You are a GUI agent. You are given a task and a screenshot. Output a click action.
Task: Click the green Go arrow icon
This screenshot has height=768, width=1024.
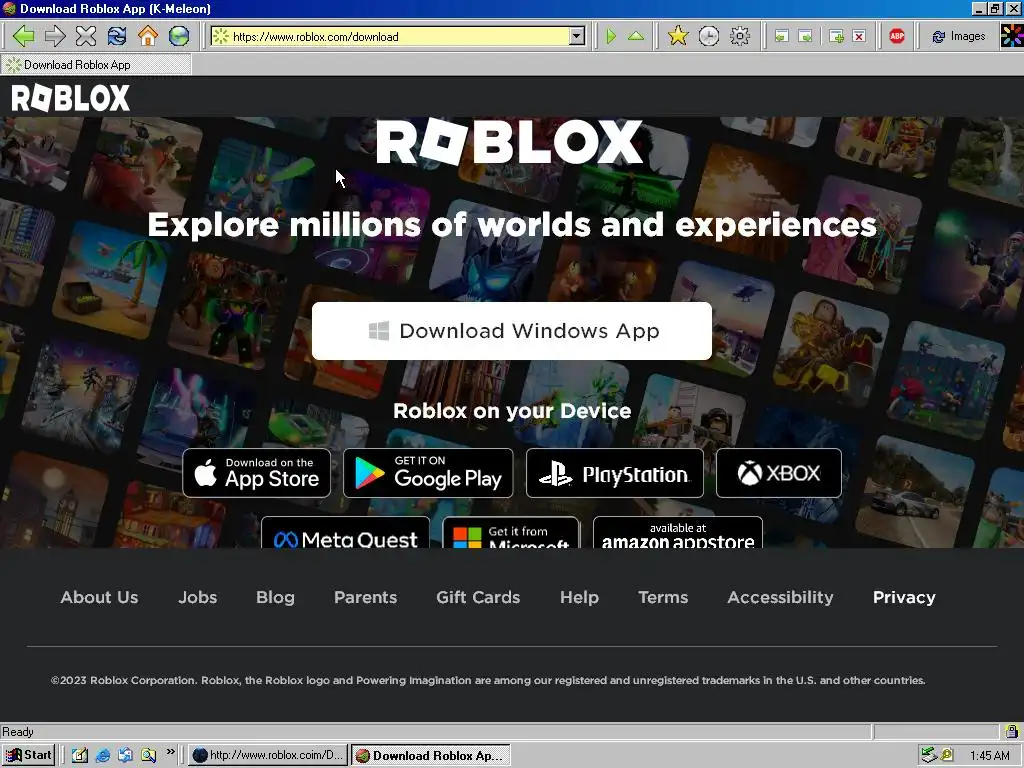click(611, 37)
